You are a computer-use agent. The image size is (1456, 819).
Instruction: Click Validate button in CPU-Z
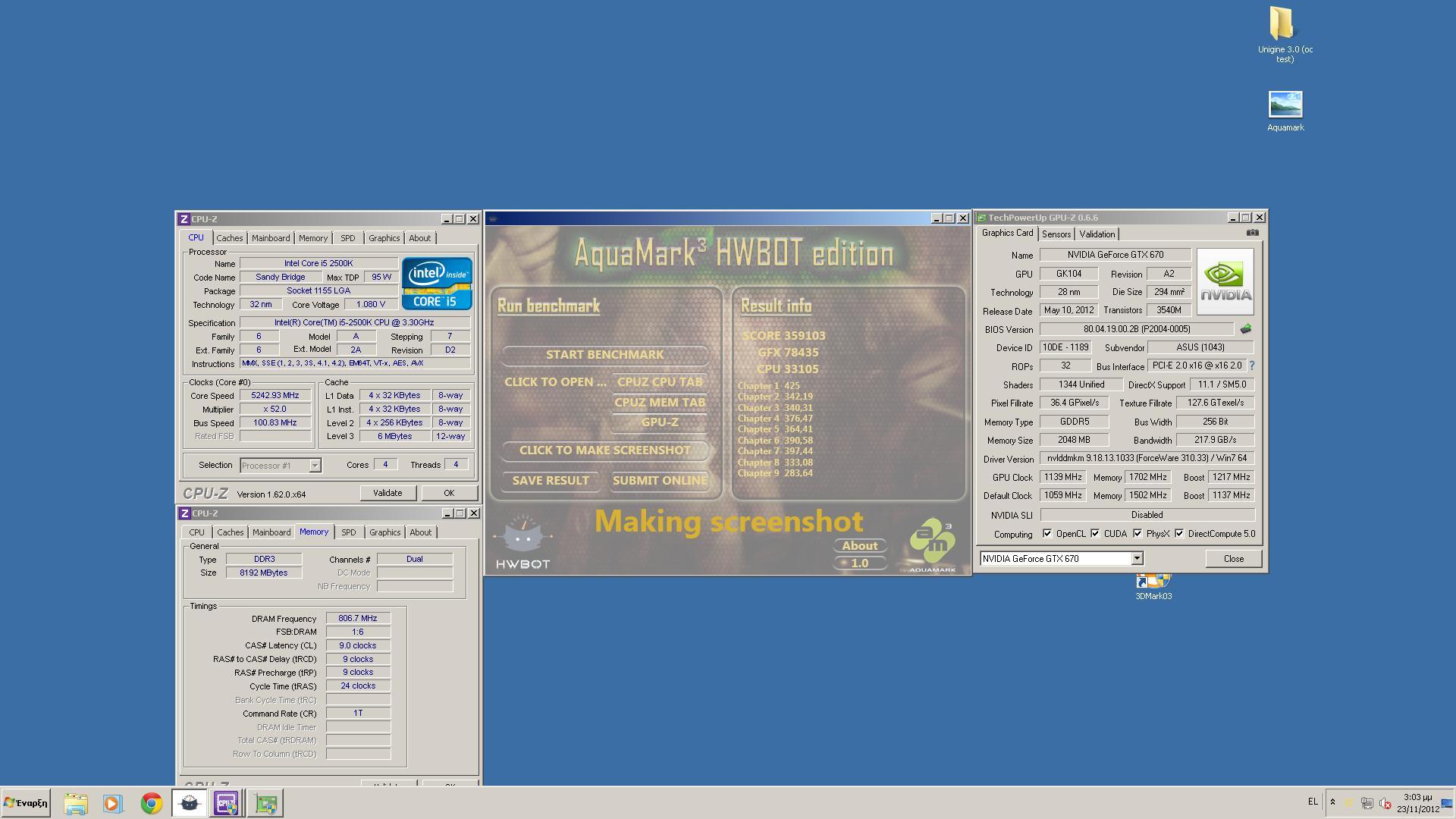[387, 493]
